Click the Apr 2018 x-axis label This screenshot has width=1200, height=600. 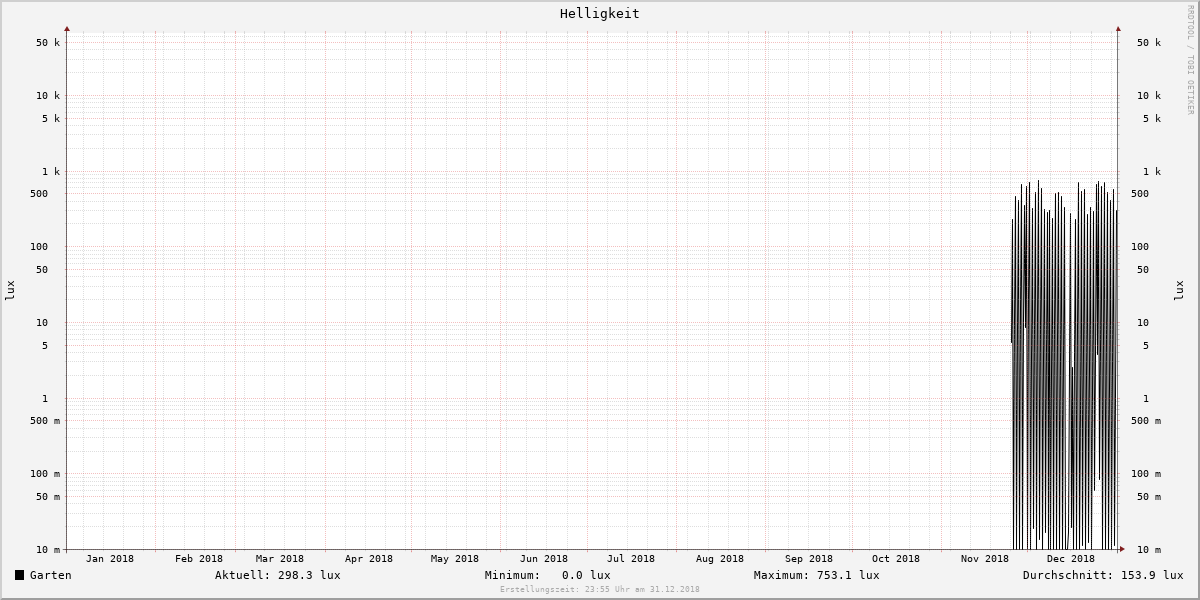[x=368, y=558]
